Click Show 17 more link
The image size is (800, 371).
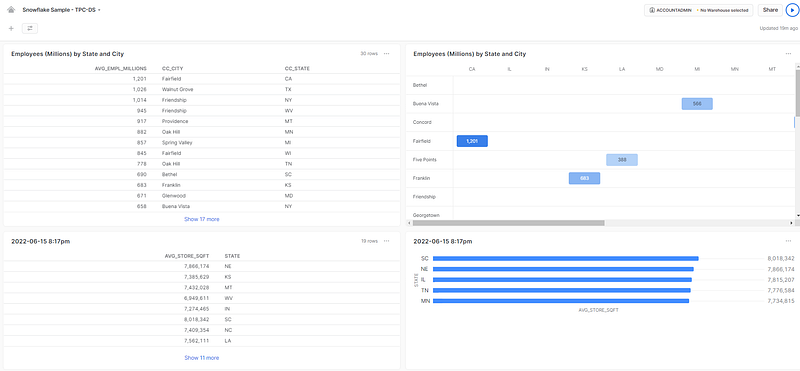click(x=202, y=219)
